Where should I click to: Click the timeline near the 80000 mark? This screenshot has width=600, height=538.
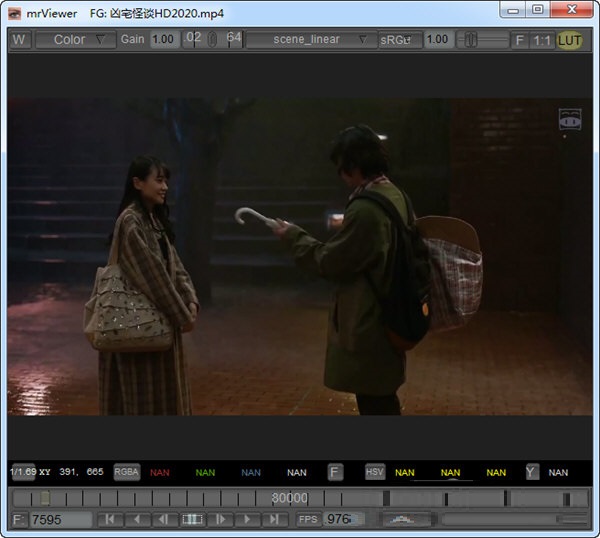click(x=290, y=499)
